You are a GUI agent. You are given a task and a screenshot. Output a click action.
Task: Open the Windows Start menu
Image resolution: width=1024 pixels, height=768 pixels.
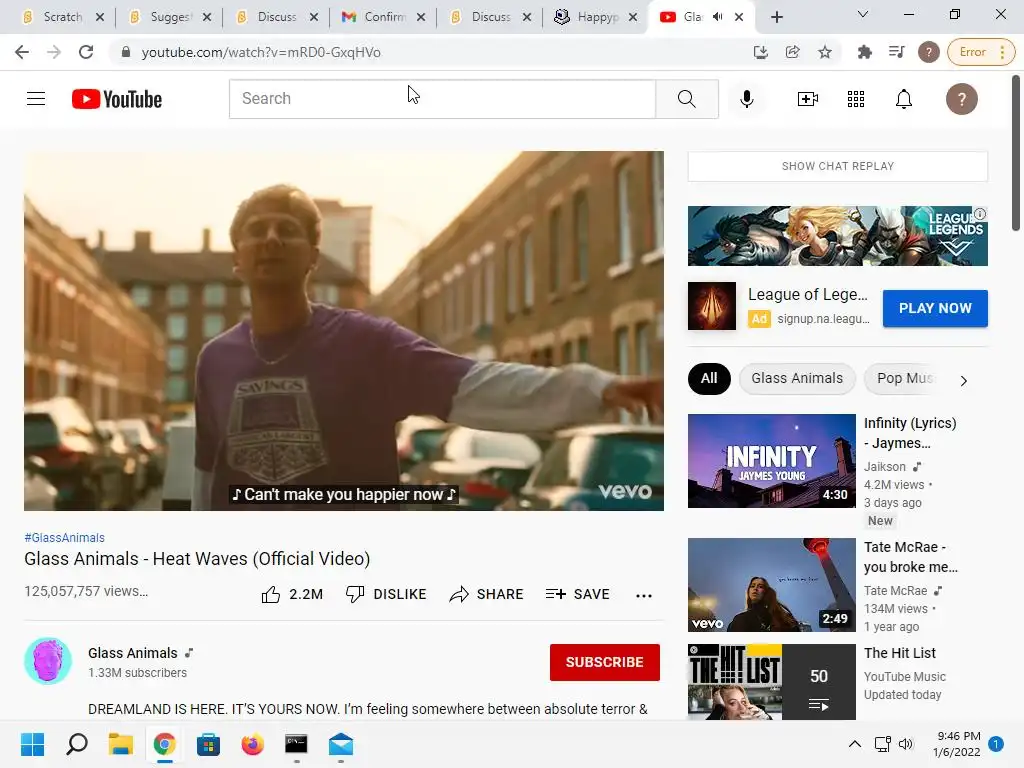click(x=32, y=744)
